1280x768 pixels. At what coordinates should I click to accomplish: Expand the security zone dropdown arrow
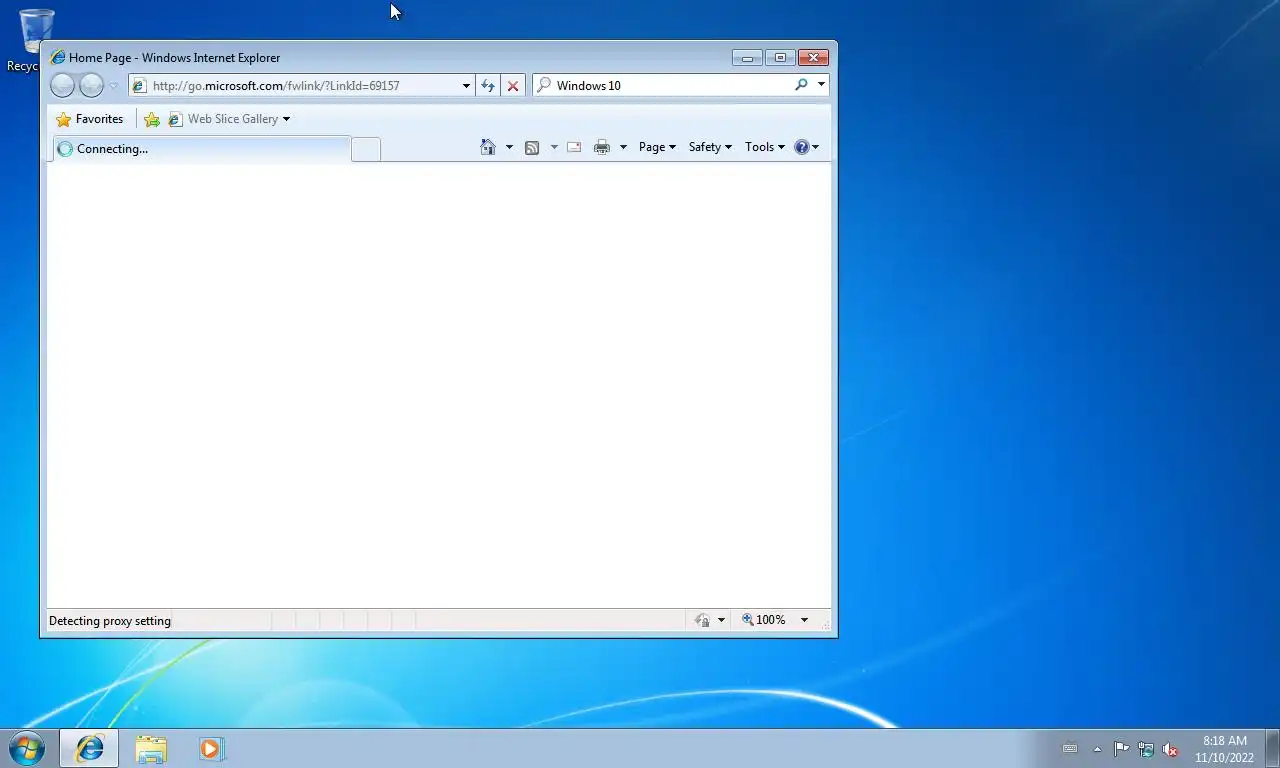[x=721, y=620]
